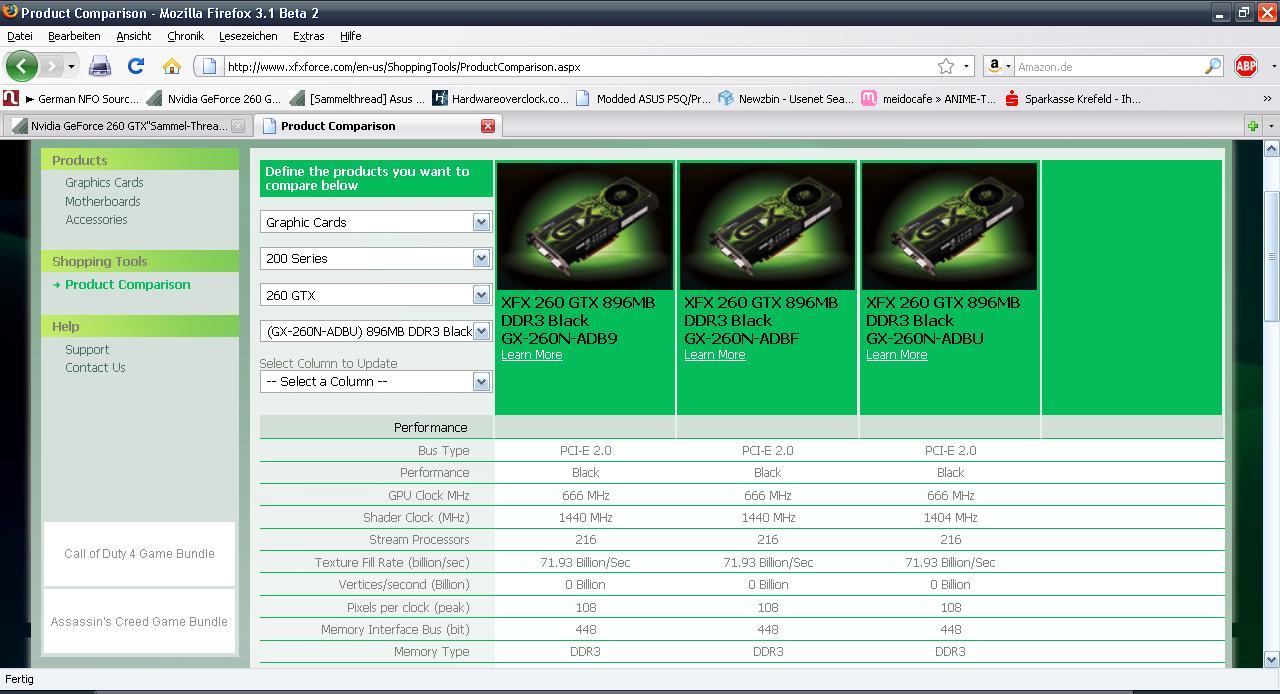Click the Firefox icon in the title bar
The image size is (1280, 694).
(10, 12)
